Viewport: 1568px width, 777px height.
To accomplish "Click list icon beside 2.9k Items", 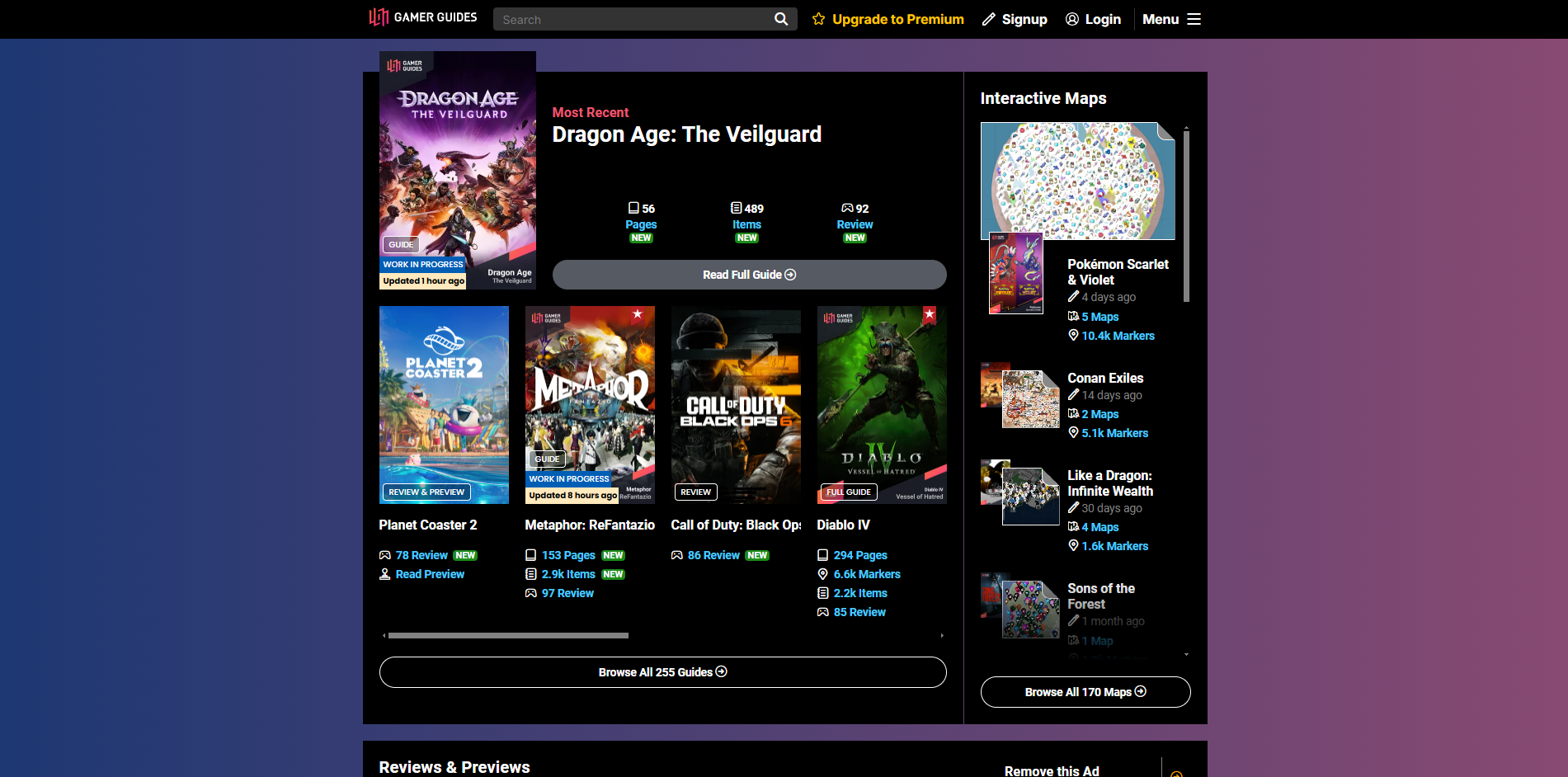I will 531,574.
